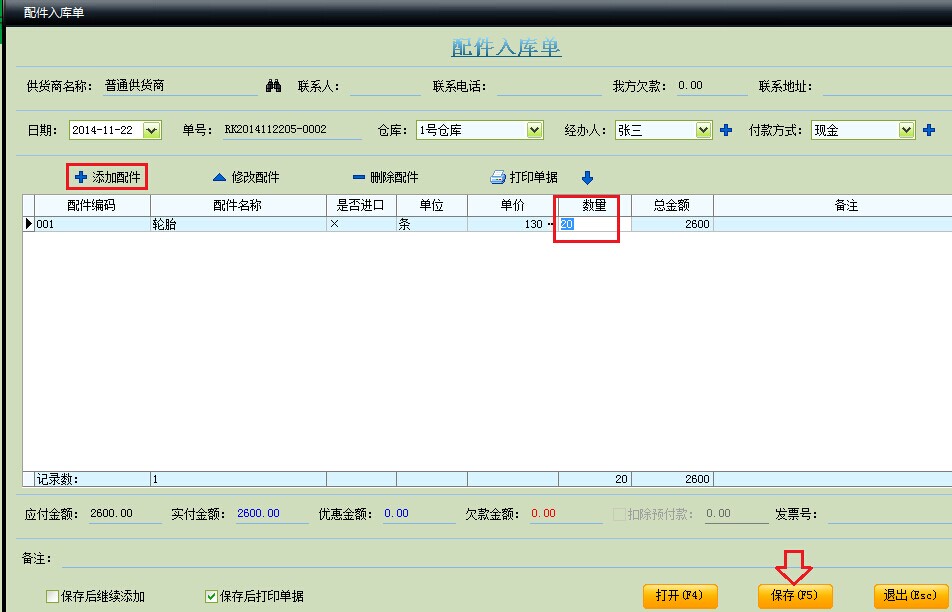Click the bottom 备注 input line
The image size is (952, 612).
point(506,559)
